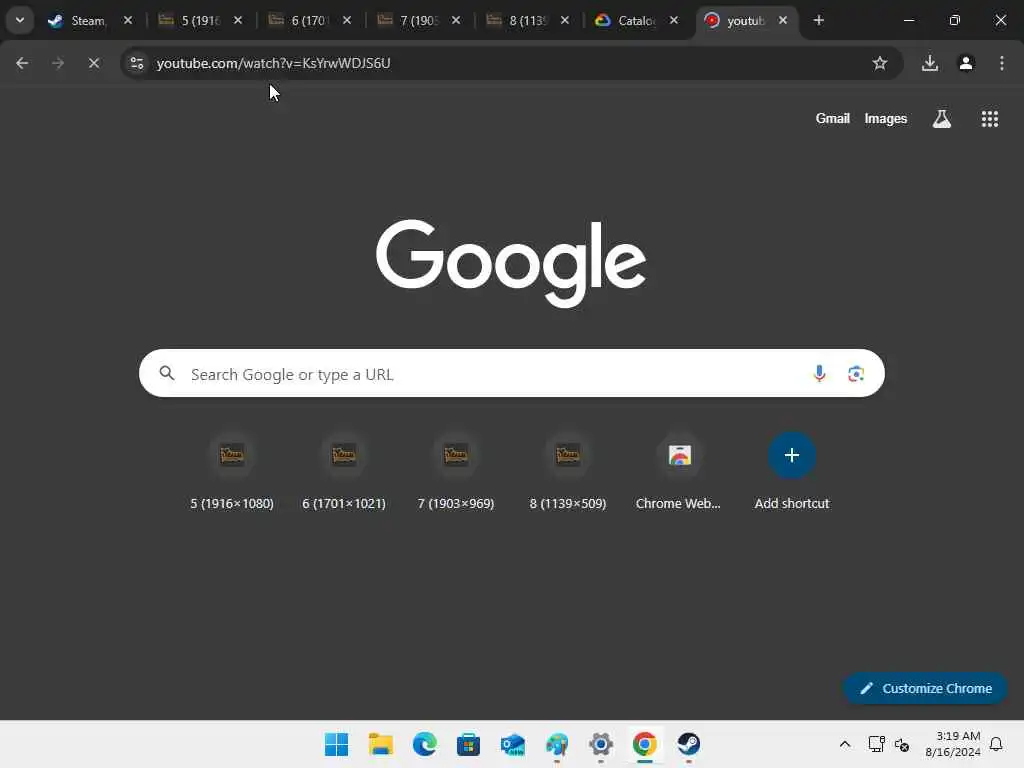1024x768 pixels.
Task: View site information icon in address bar
Action: click(137, 63)
